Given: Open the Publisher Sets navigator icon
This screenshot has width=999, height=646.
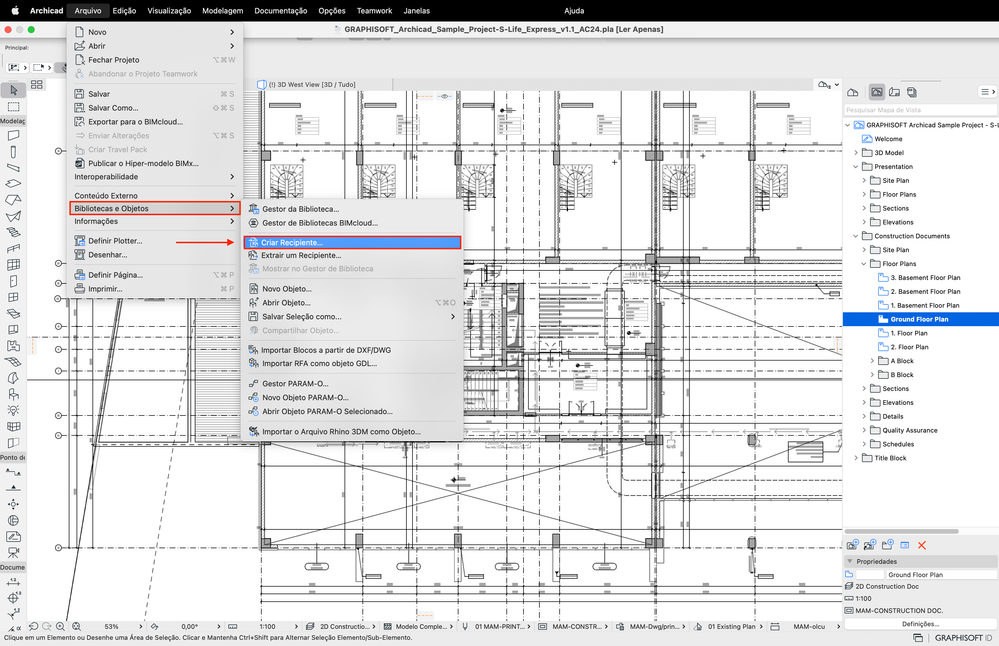Looking at the screenshot, I should (912, 92).
